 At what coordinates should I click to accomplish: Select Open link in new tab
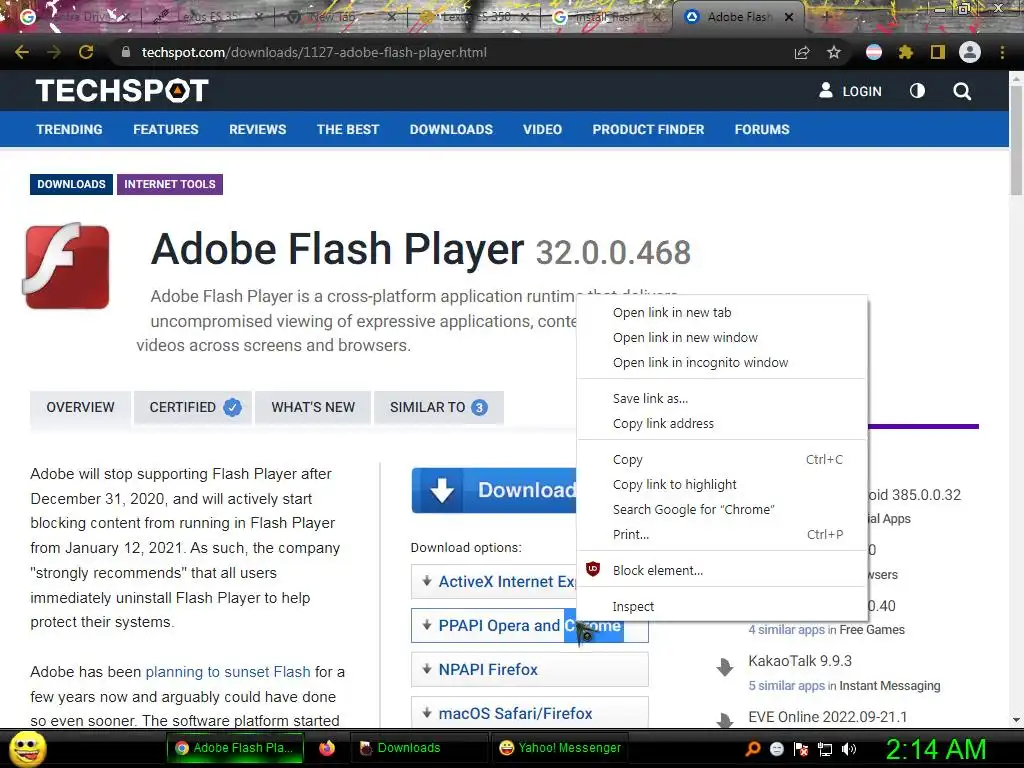point(722,312)
